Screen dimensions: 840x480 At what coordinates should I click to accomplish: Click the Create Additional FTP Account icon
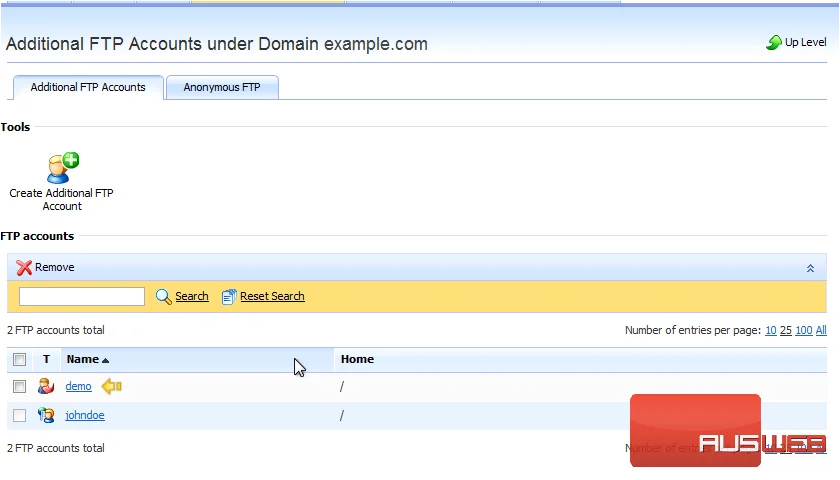(x=63, y=168)
